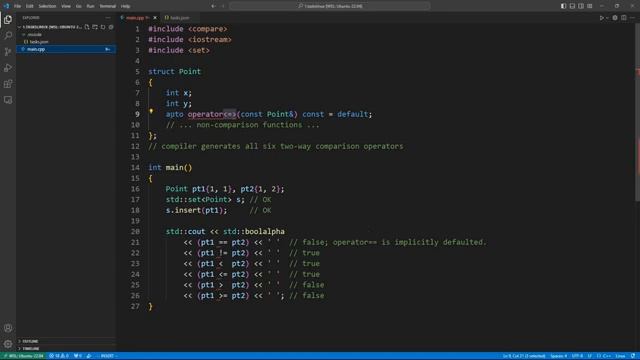
Task: Click on 'struct Point' on line 5
Action: pos(174,71)
